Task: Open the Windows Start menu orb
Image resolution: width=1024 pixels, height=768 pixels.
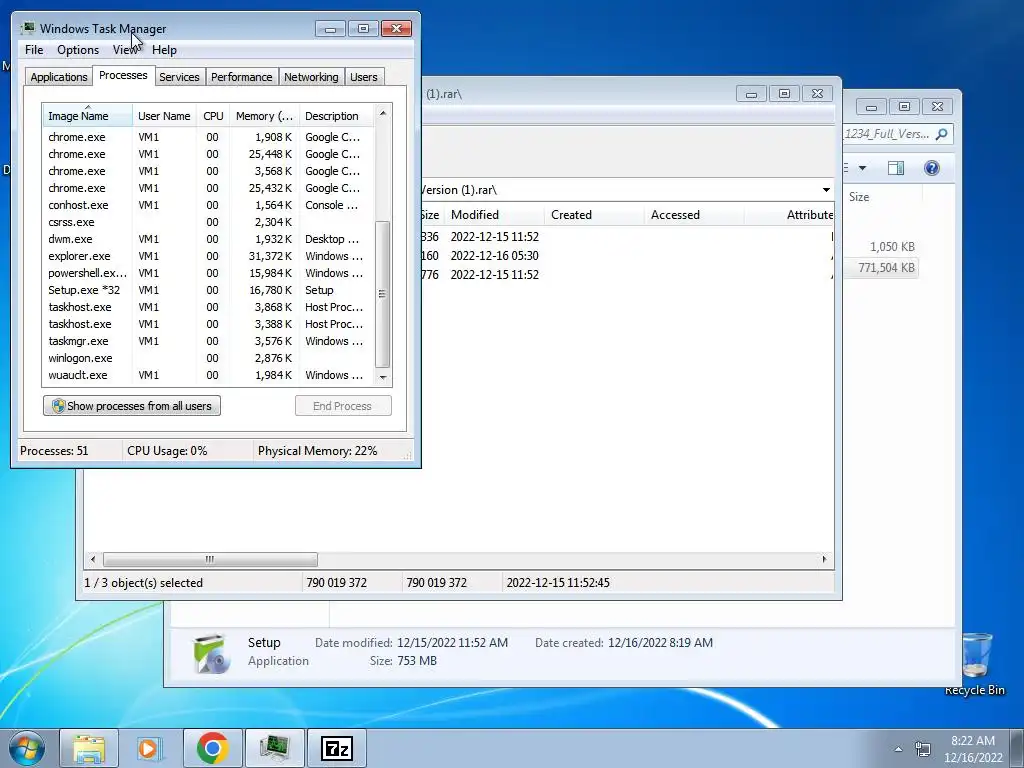Action: [27, 748]
